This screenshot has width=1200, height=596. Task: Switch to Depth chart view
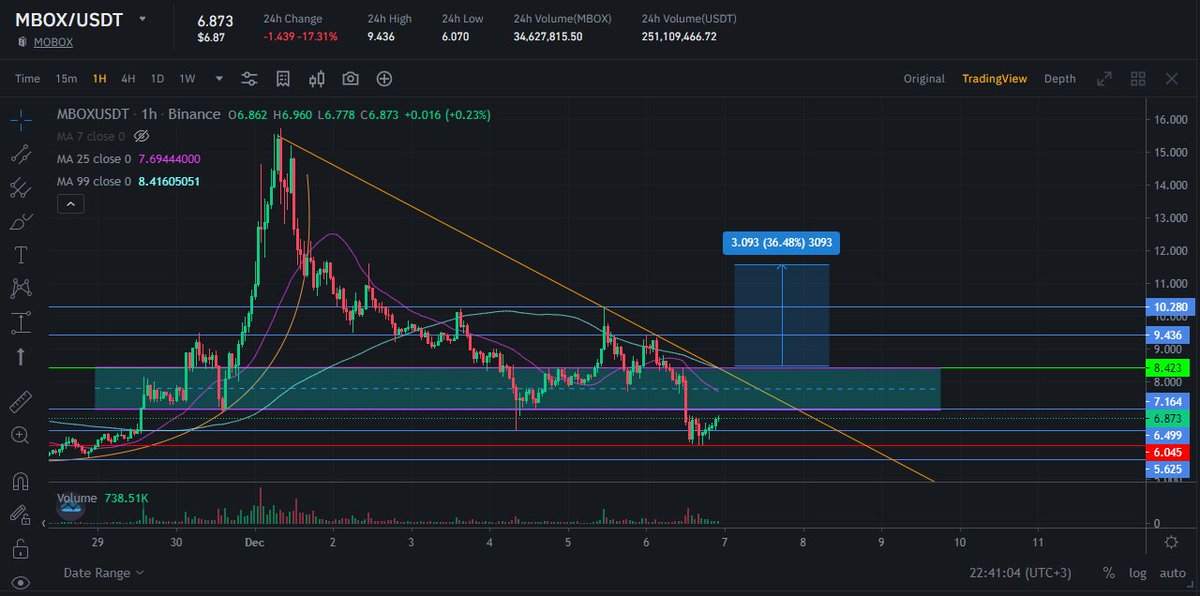1060,78
